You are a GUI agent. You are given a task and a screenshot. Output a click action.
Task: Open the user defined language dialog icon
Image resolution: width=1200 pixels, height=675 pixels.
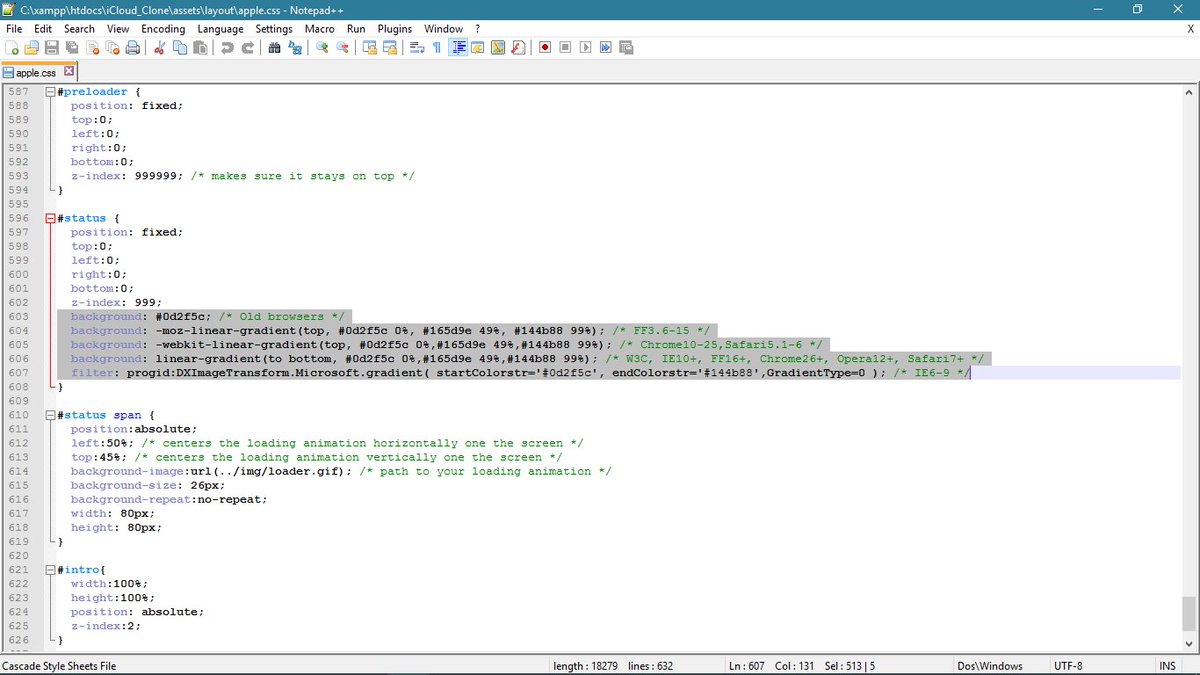(478, 47)
